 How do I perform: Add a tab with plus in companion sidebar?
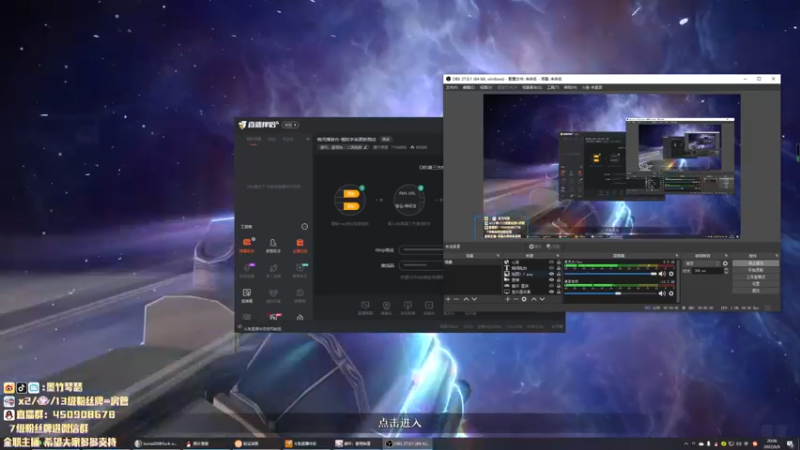pos(308,139)
